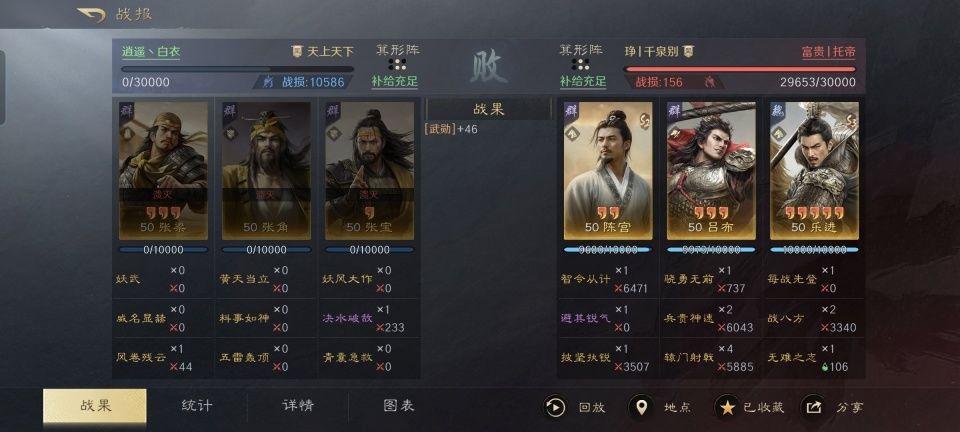Click the enemy troop strength red bar
This screenshot has width=960, height=432.
[740, 69]
